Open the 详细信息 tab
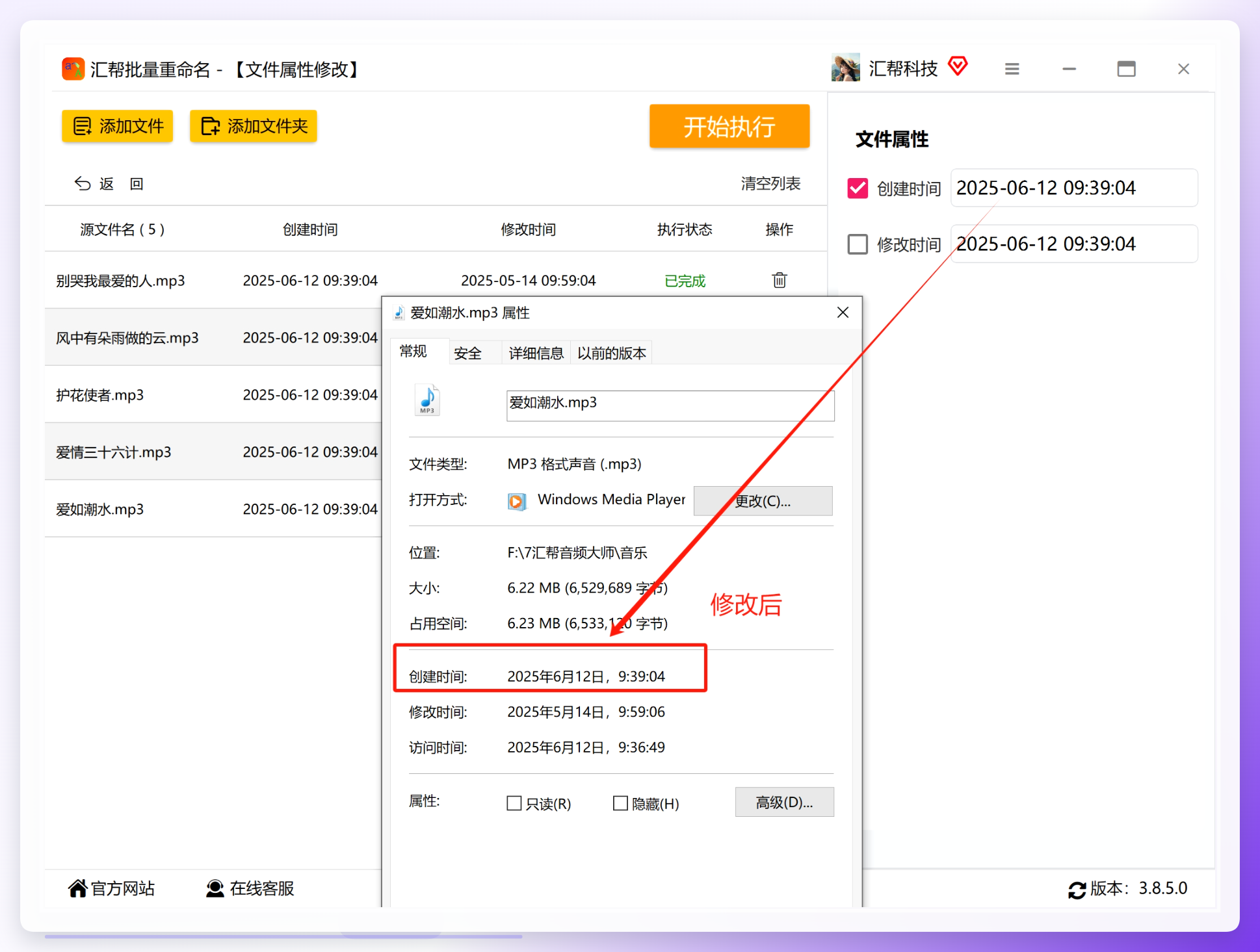The width and height of the screenshot is (1260, 952). [536, 353]
